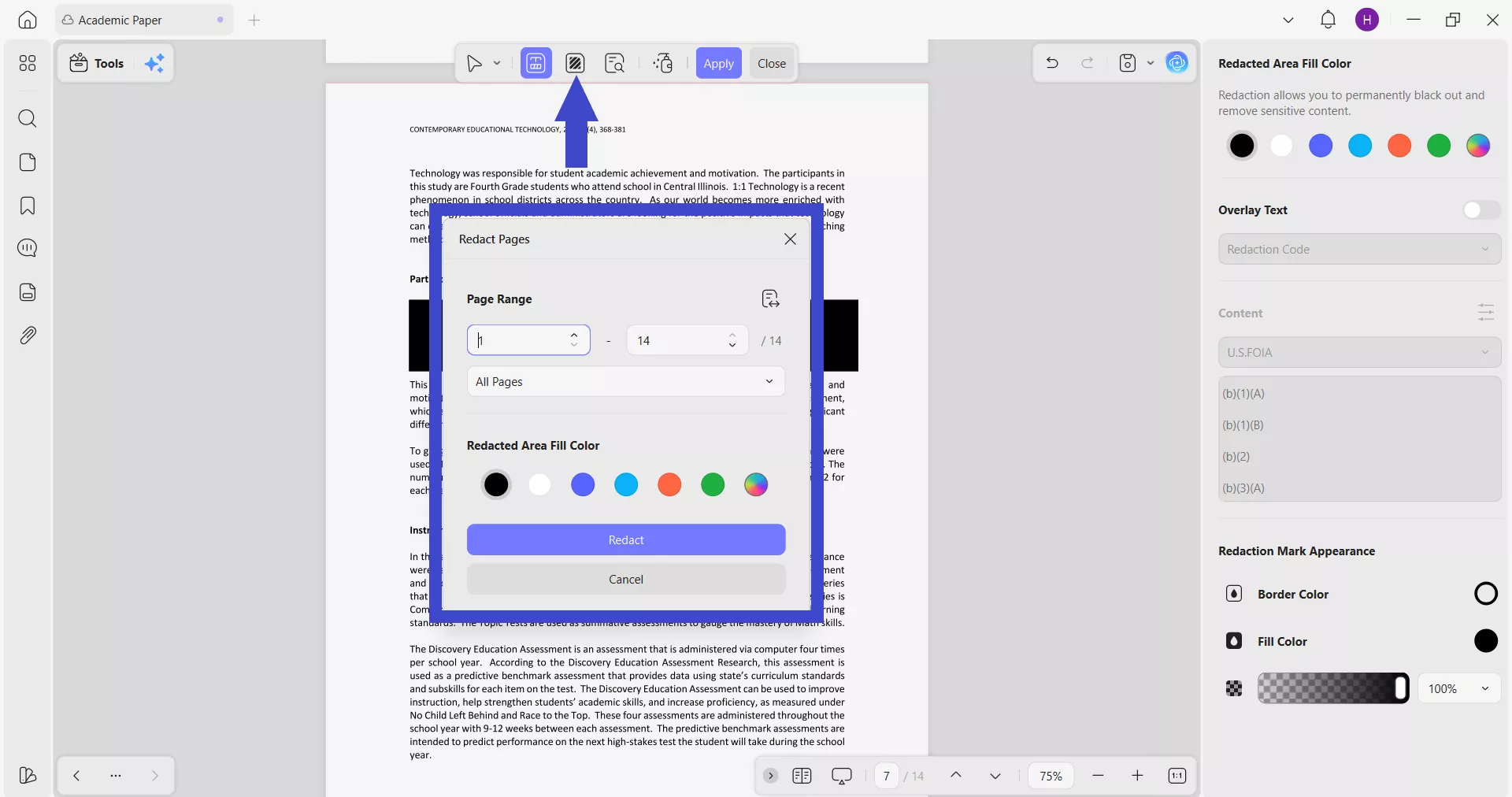Image resolution: width=1512 pixels, height=797 pixels.
Task: Click the more options ellipsis at bottom left
Action: [x=116, y=776]
